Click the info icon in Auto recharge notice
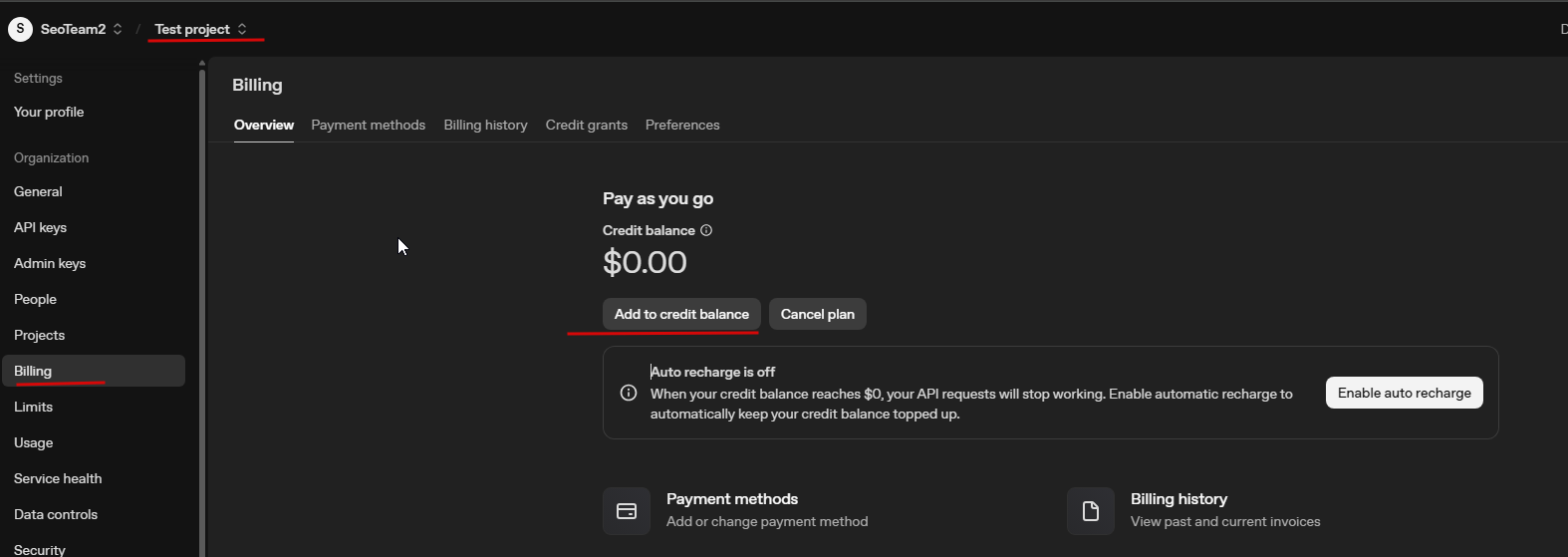Screen dimensions: 1568x557 click(x=629, y=393)
